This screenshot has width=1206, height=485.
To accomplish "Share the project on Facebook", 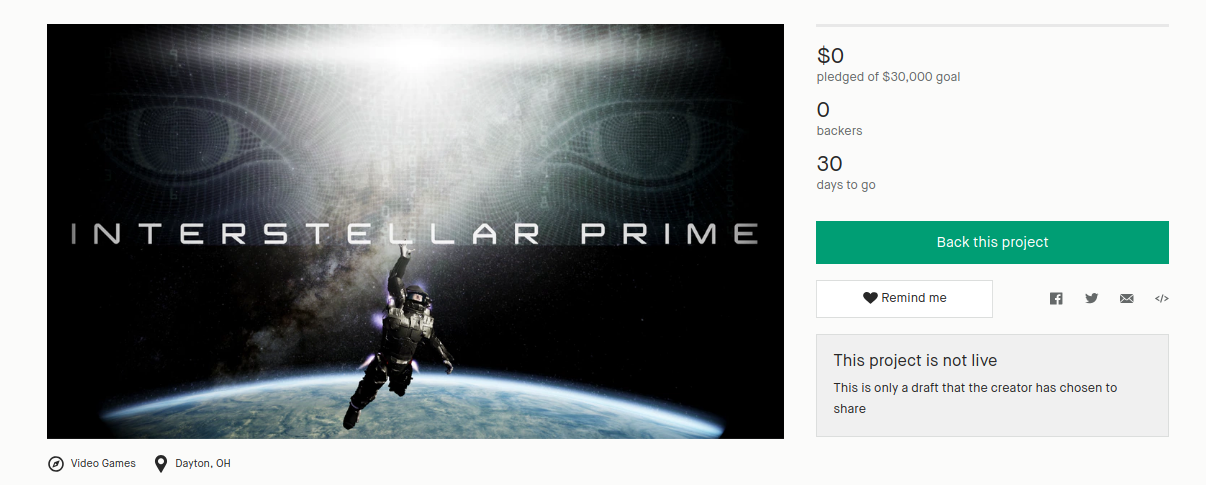I will coord(1056,298).
